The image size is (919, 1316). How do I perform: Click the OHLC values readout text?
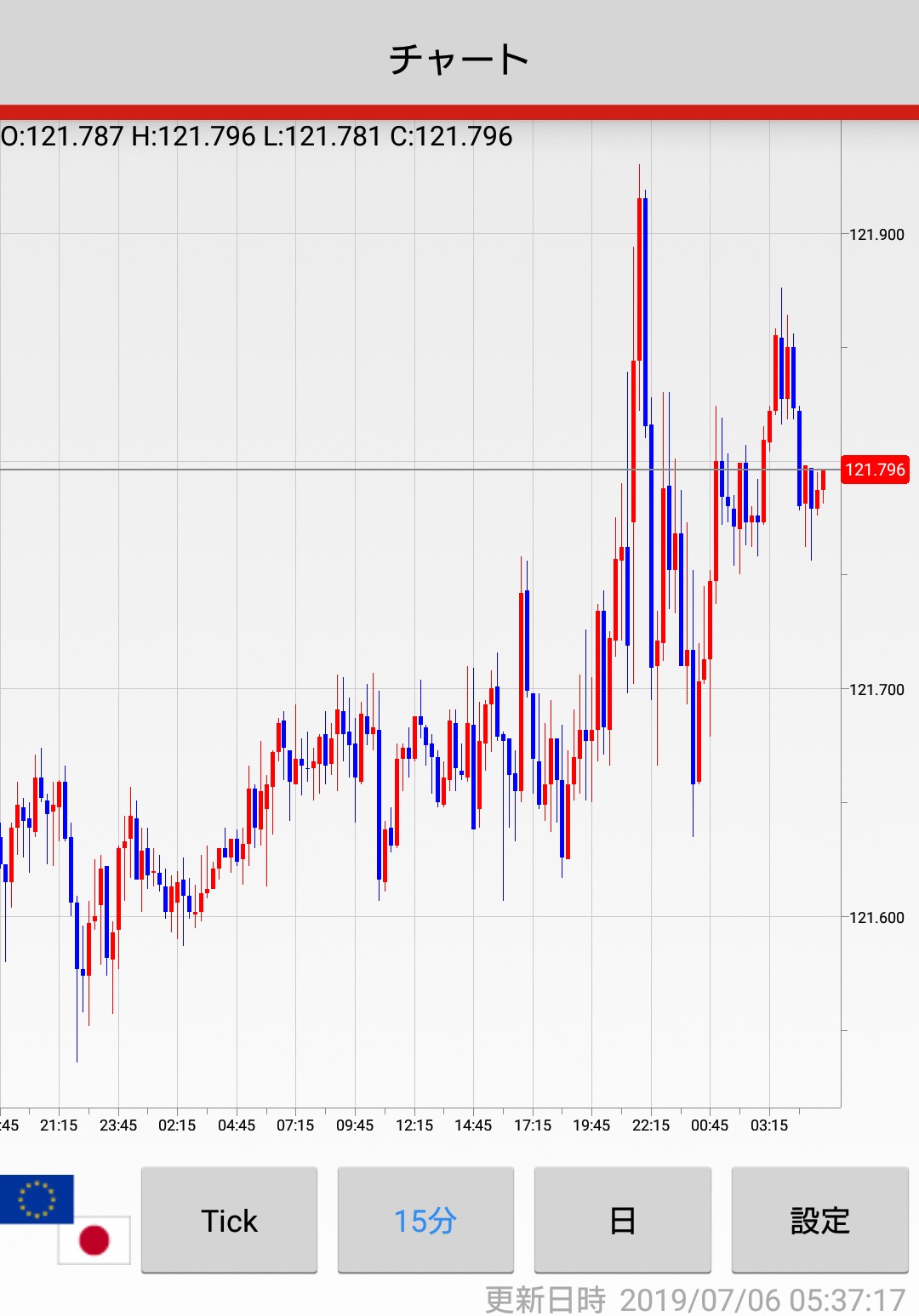257,136
